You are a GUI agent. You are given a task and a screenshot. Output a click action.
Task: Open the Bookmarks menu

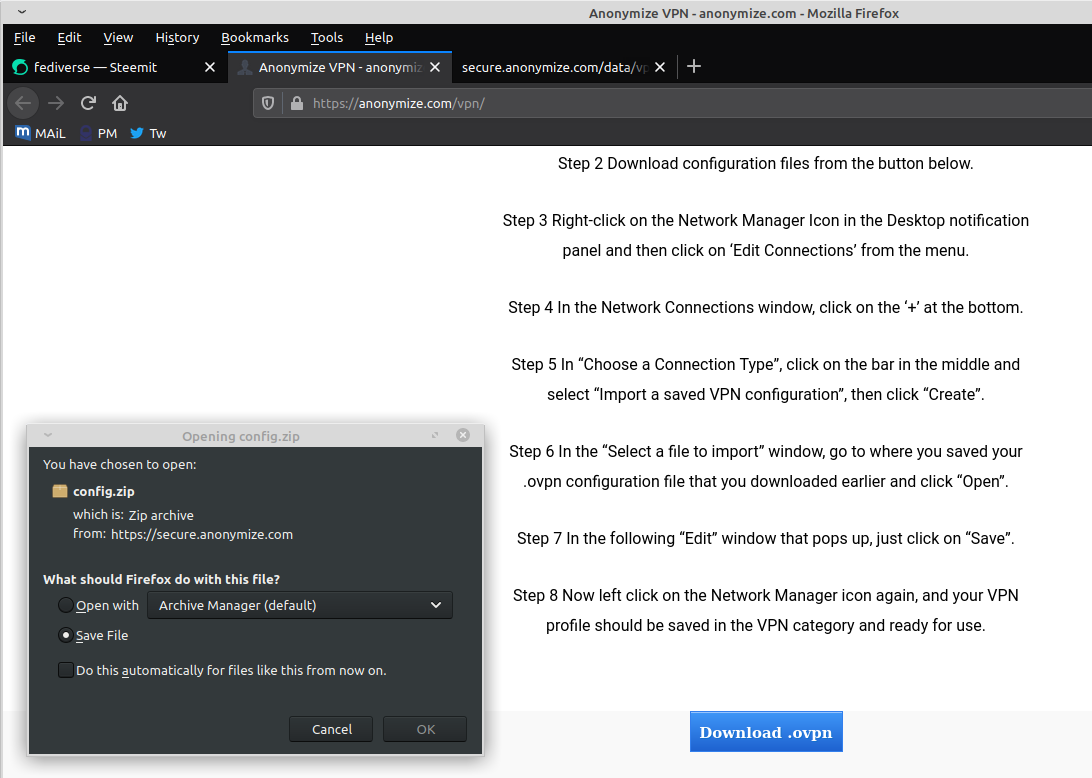click(254, 38)
